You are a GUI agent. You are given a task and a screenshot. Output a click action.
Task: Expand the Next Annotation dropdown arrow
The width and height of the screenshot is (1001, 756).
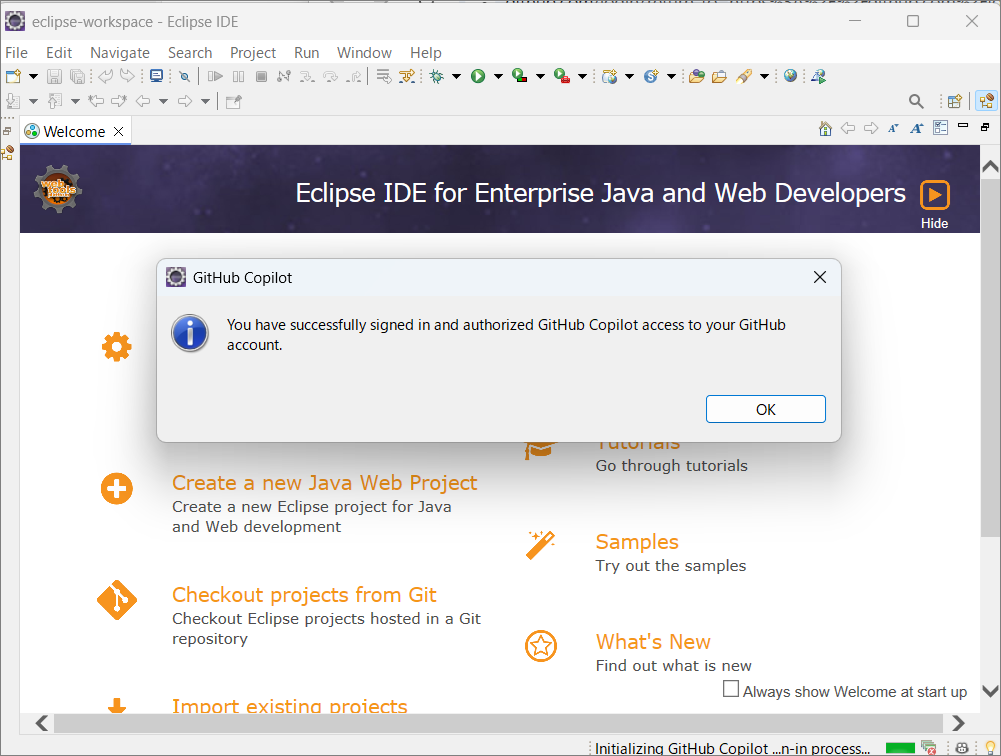tap(33, 101)
